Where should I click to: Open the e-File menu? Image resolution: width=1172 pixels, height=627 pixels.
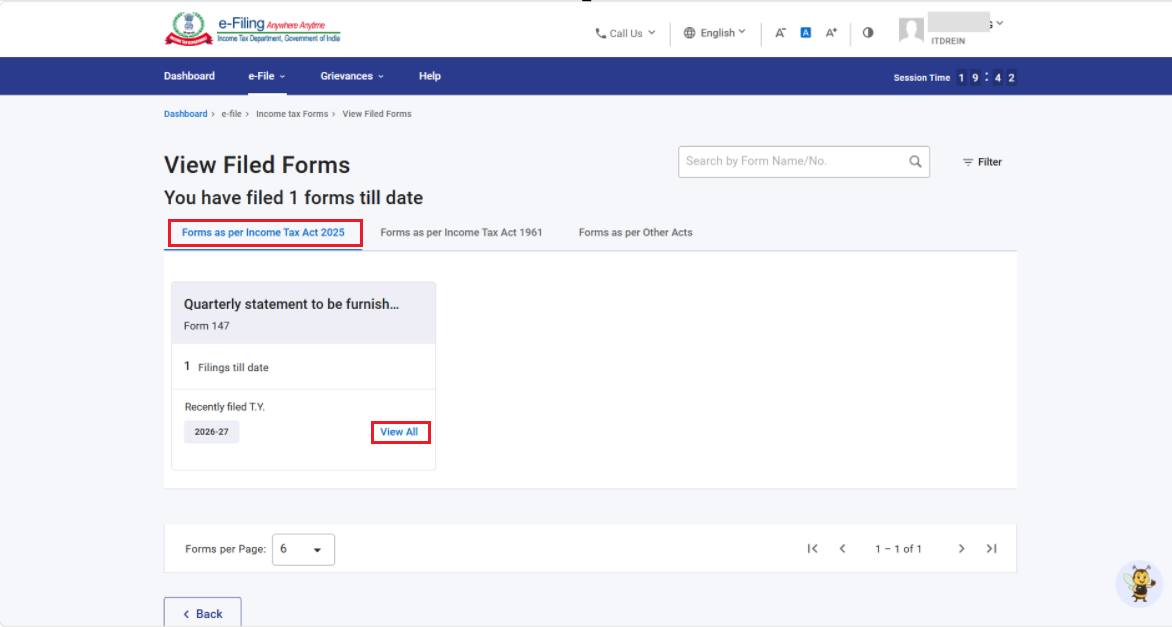pyautogui.click(x=267, y=76)
